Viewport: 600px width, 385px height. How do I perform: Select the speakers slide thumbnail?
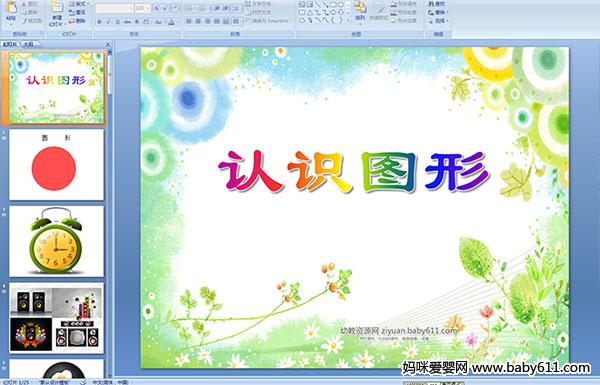coord(57,318)
